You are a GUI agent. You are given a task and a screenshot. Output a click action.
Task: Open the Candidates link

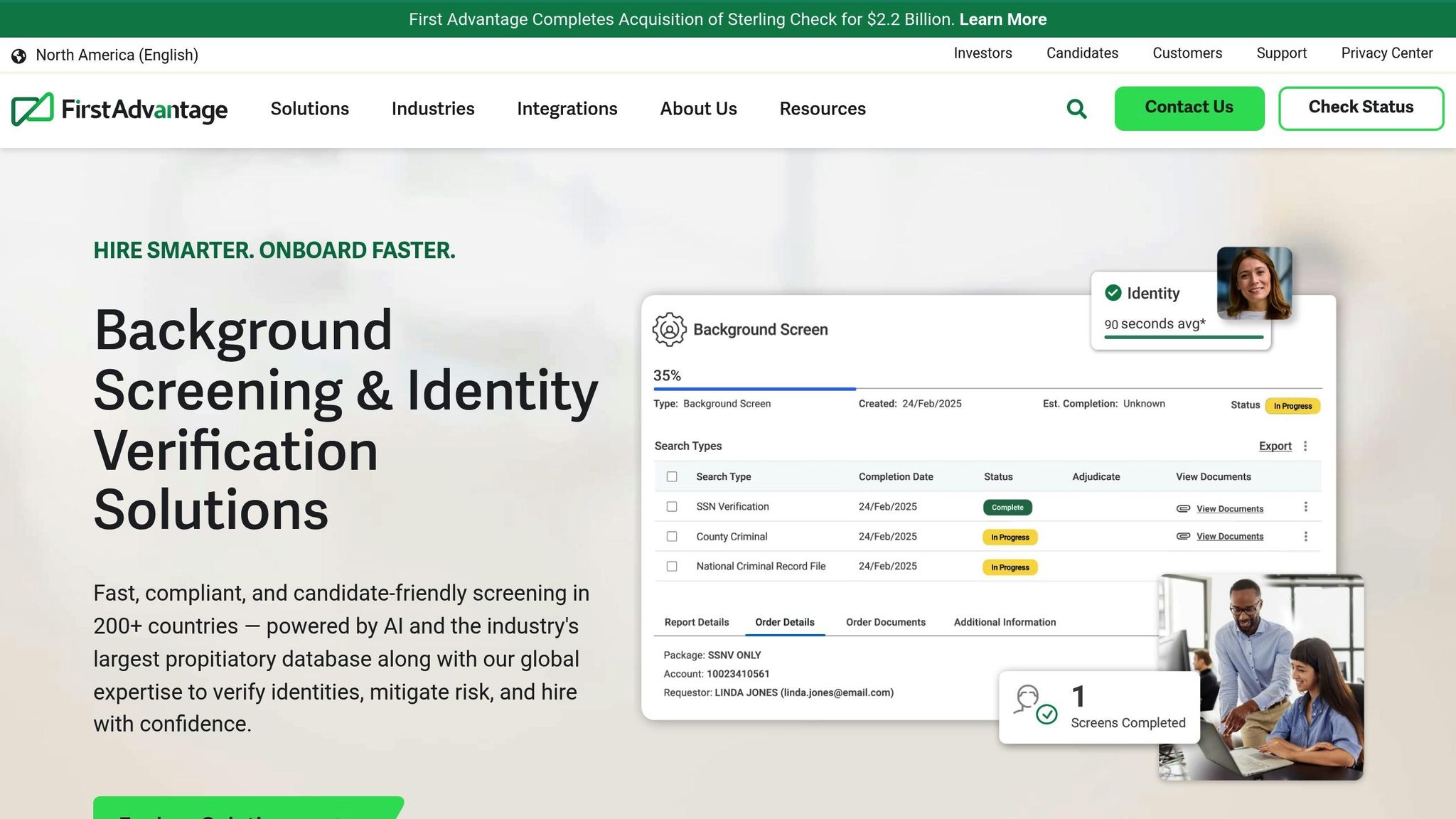[x=1082, y=53]
